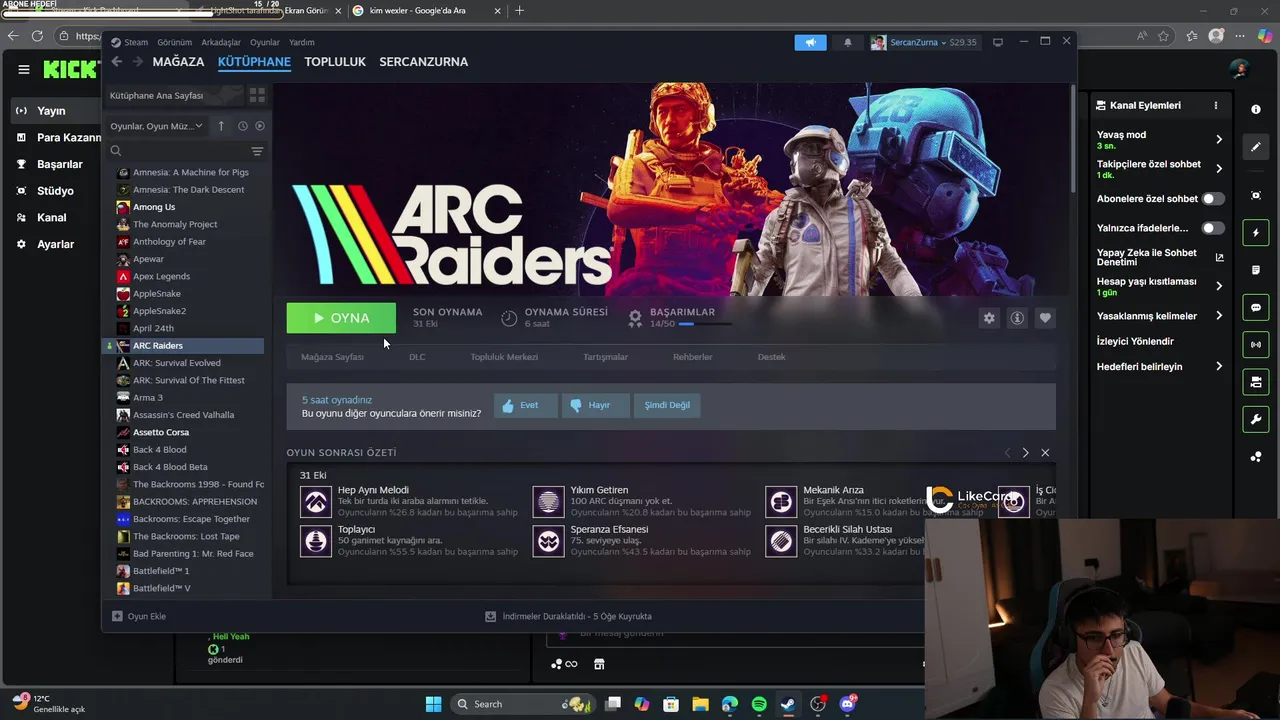Click the Steam announcements megaphone button

tap(811, 42)
